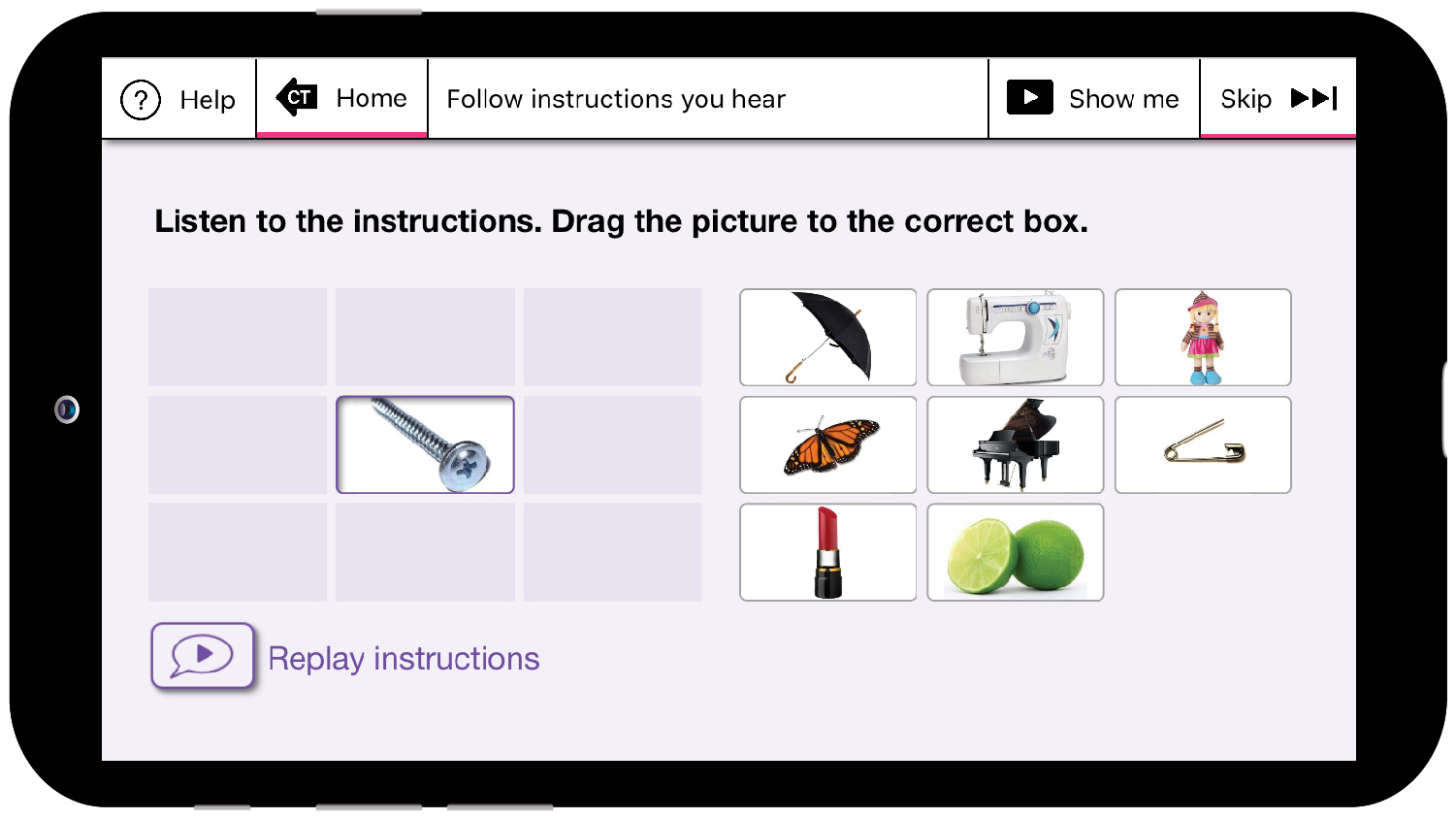Click the Show me play icon
Image resolution: width=1456 pixels, height=819 pixels.
(x=1030, y=97)
